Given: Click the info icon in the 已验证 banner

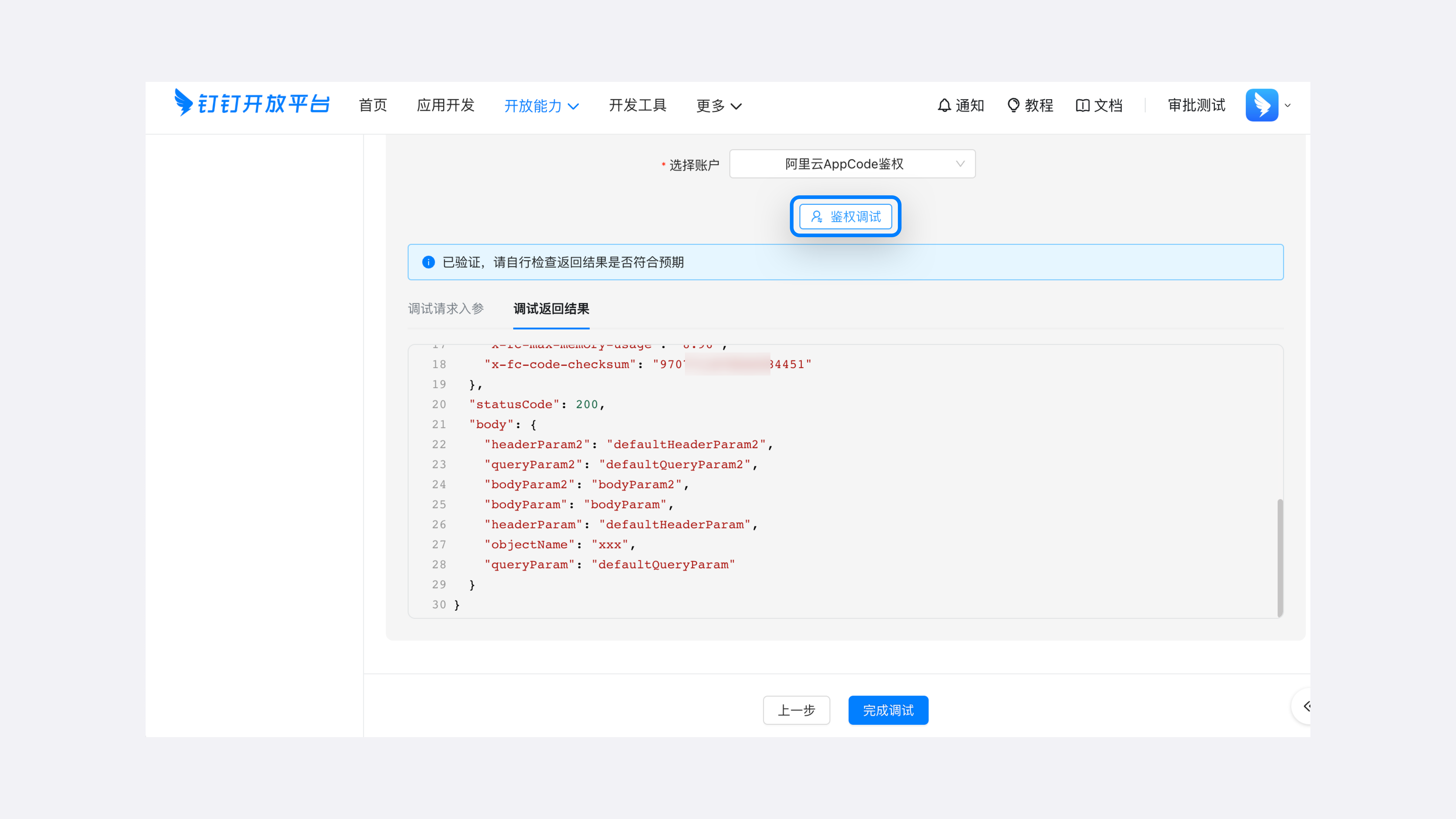Looking at the screenshot, I should coord(428,262).
